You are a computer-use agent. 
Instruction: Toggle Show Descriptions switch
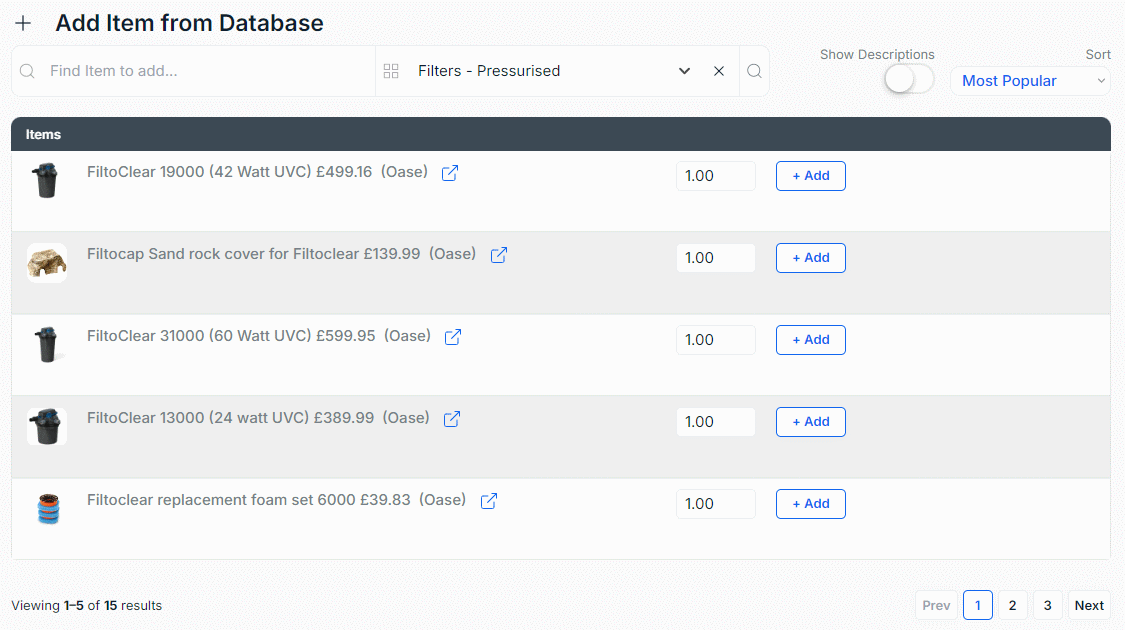pos(909,79)
